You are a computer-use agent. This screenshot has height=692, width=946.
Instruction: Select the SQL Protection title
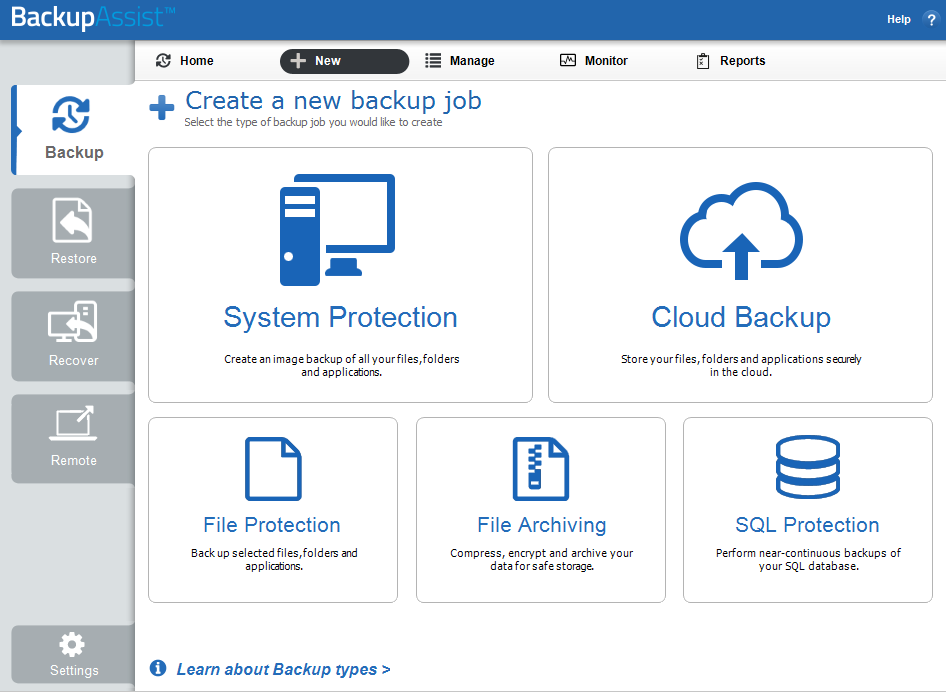click(807, 525)
